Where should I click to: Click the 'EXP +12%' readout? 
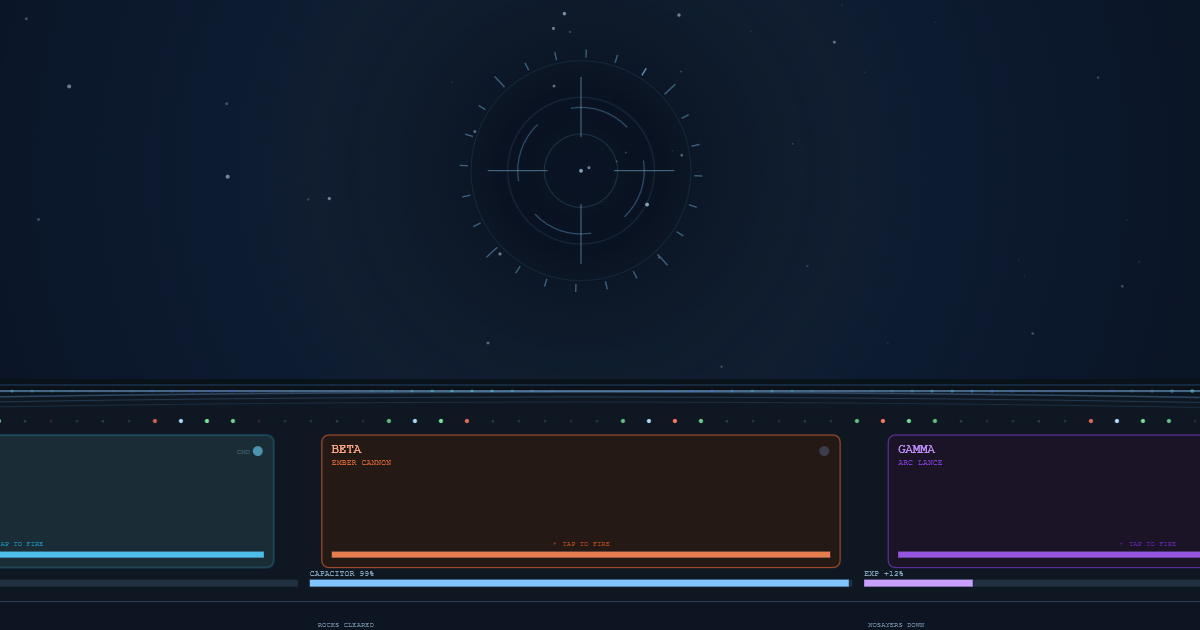pos(884,574)
